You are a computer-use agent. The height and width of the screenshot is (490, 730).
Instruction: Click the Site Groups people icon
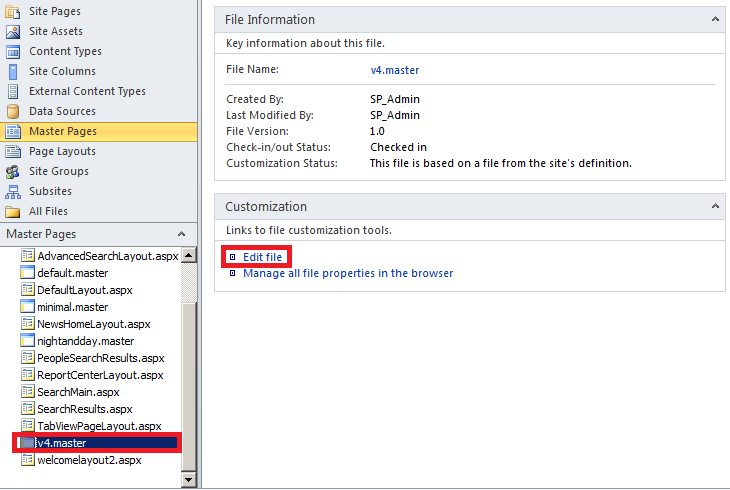(13, 172)
